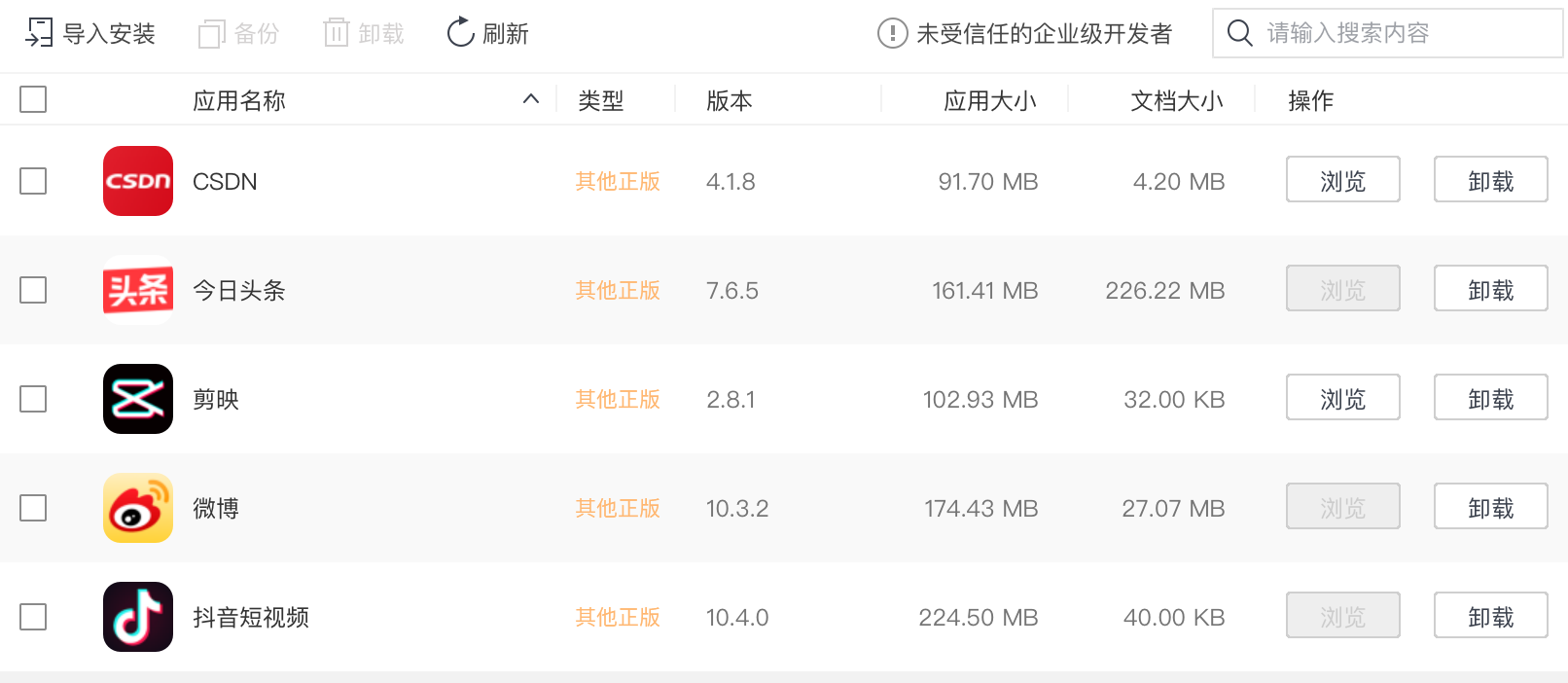Check the checkbox for 抖音短视频 row

pyautogui.click(x=32, y=617)
